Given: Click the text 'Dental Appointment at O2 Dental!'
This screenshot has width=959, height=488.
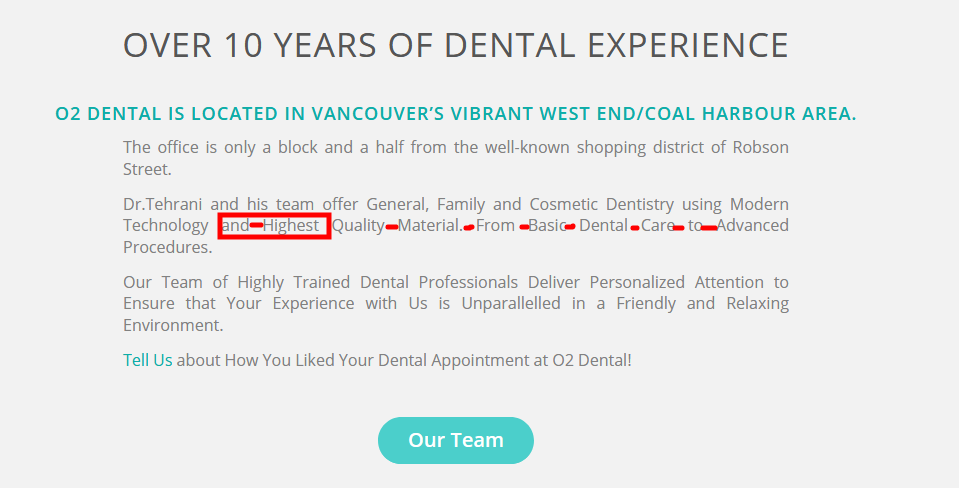Looking at the screenshot, I should (x=505, y=360).
